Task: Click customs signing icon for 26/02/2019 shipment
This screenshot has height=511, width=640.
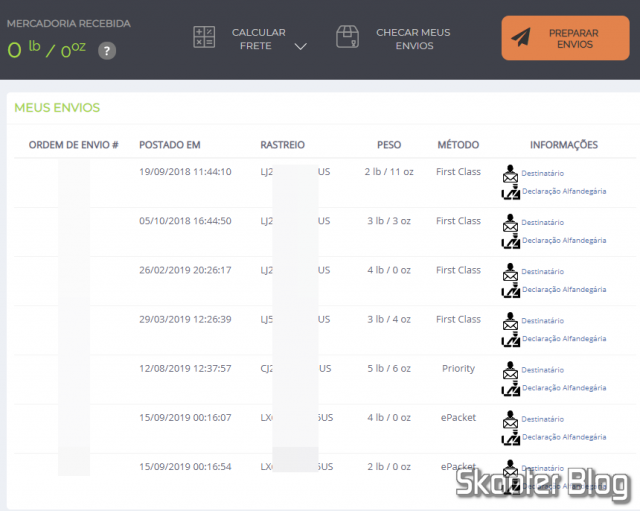Action: [511, 290]
